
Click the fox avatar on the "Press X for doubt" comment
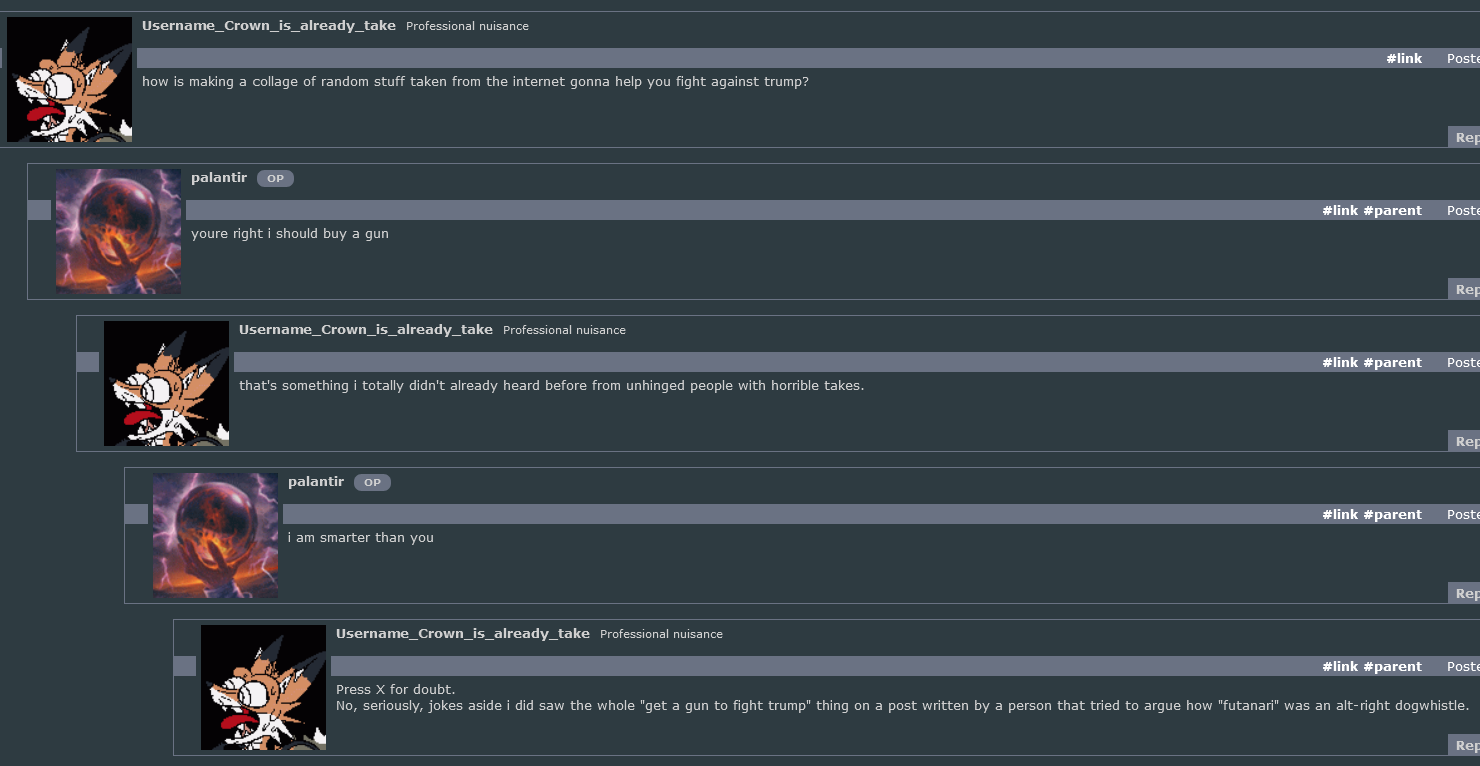263,687
